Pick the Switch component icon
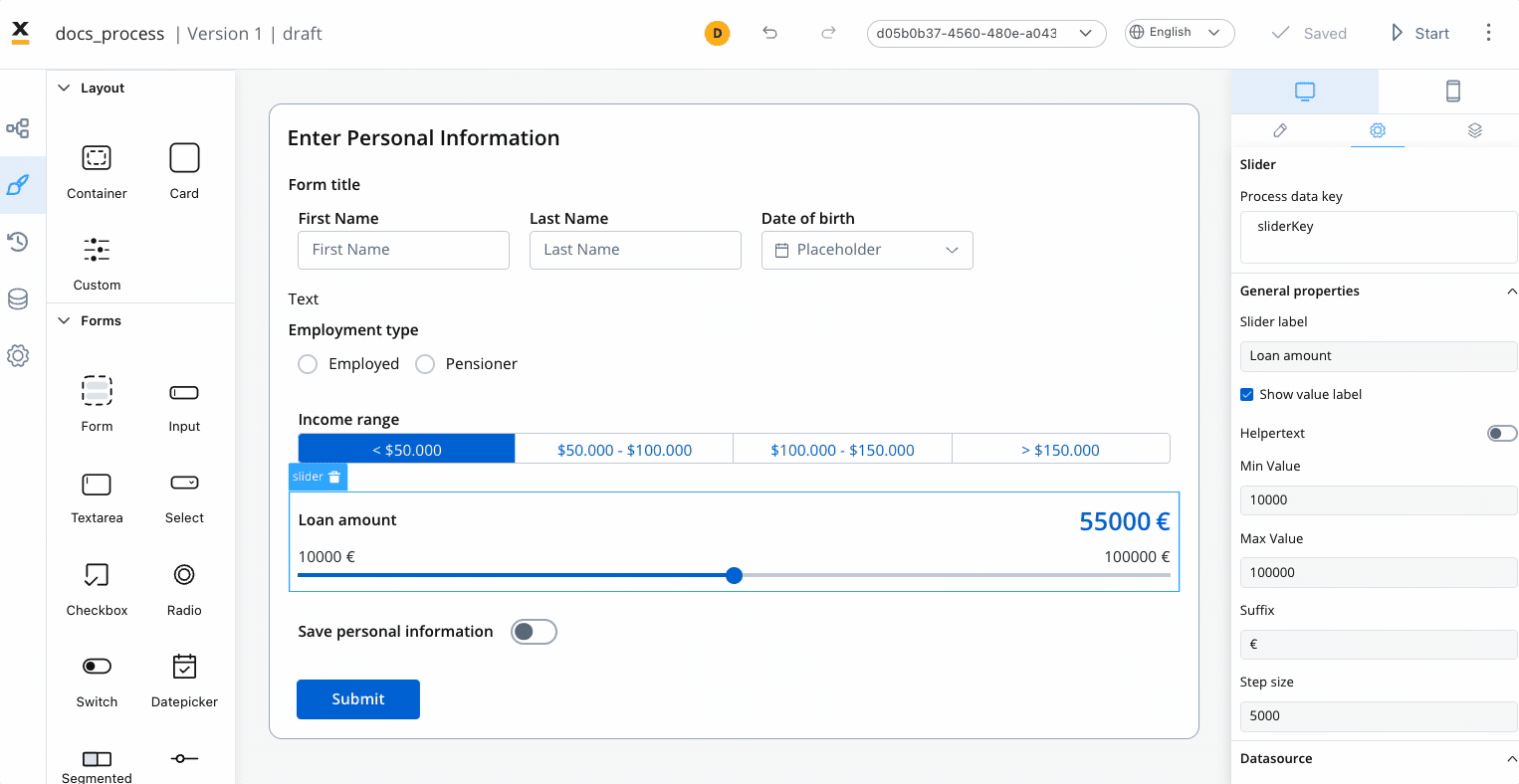Screen dimensions: 1519x784 97,666
